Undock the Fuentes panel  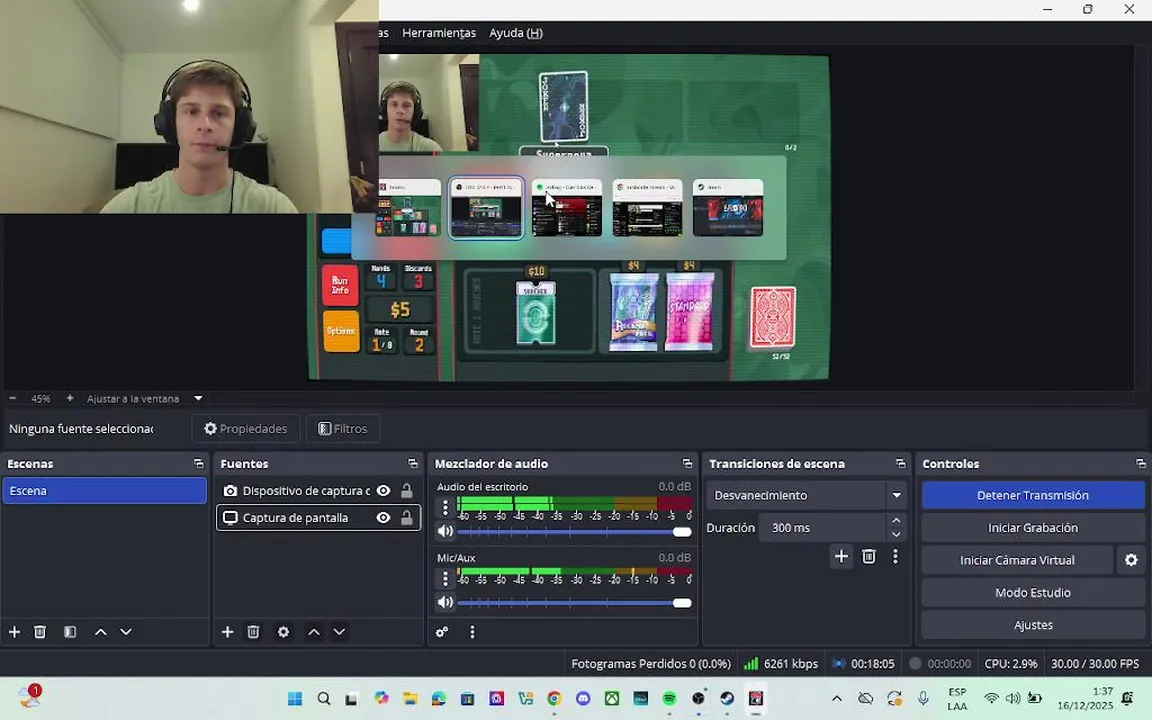pyautogui.click(x=412, y=464)
